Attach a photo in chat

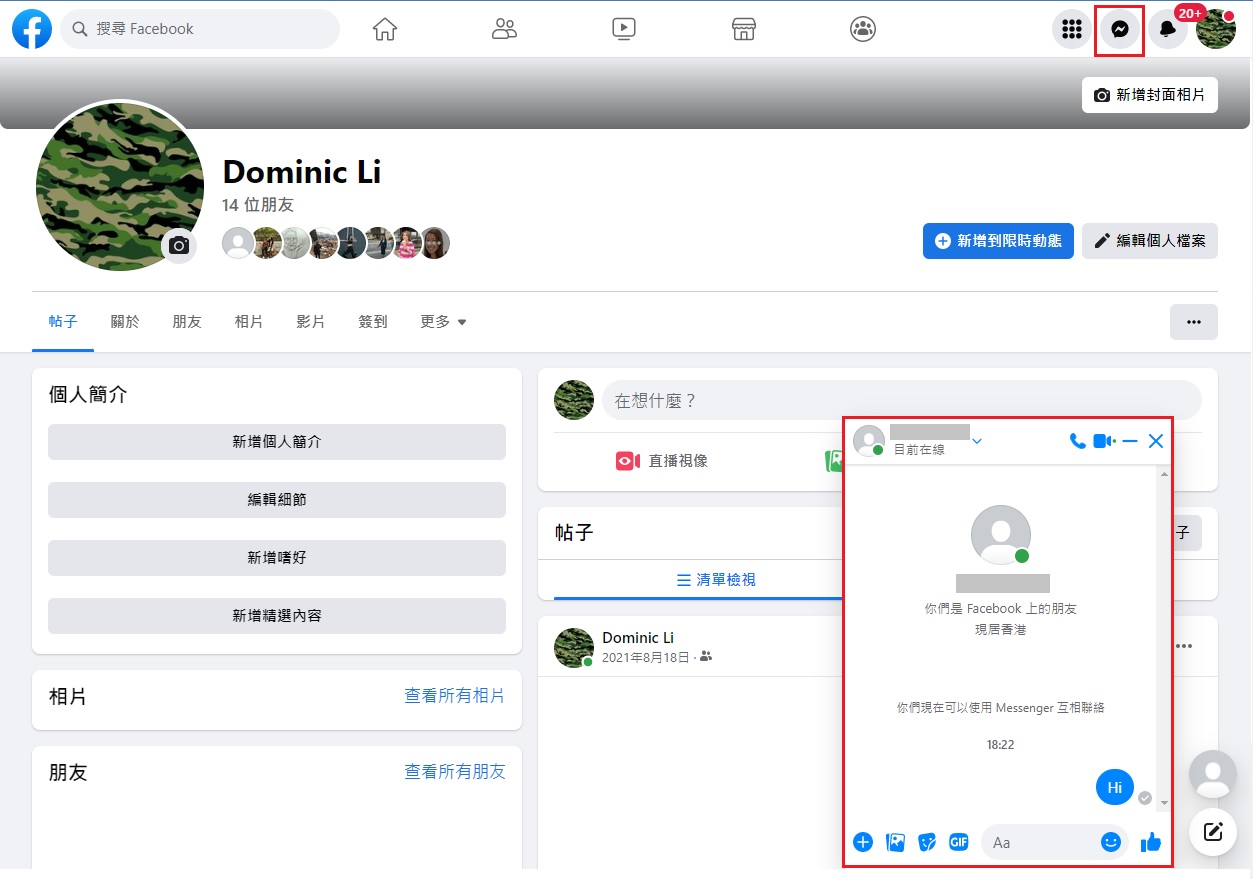click(x=895, y=842)
